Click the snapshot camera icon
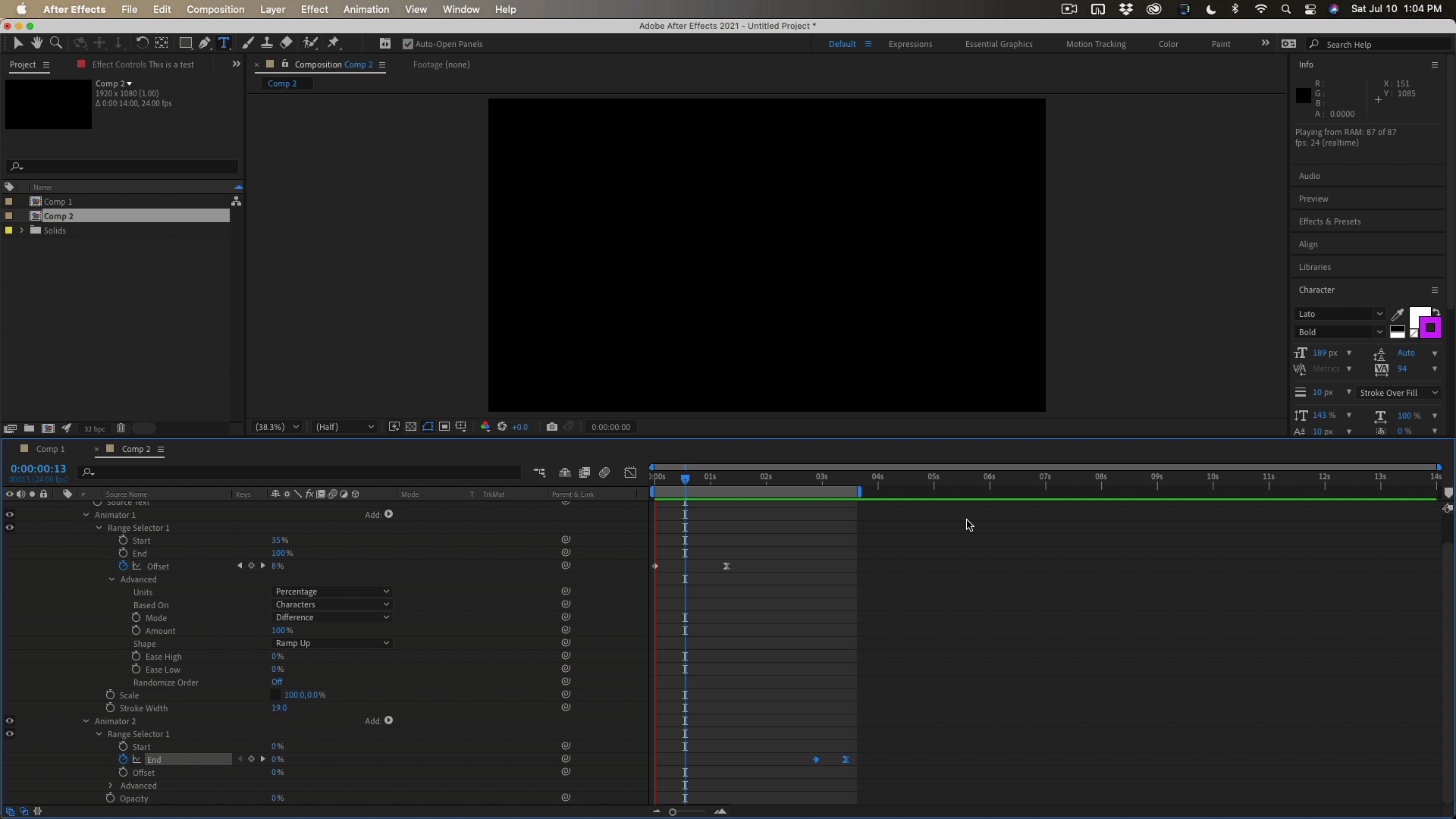The width and height of the screenshot is (1456, 819). click(x=551, y=427)
